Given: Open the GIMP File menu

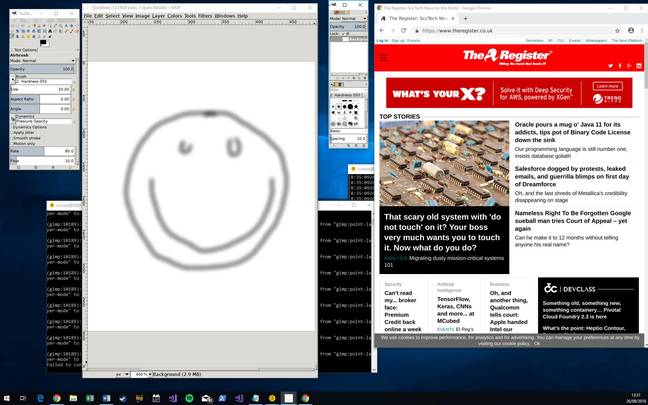Looking at the screenshot, I should coord(88,16).
